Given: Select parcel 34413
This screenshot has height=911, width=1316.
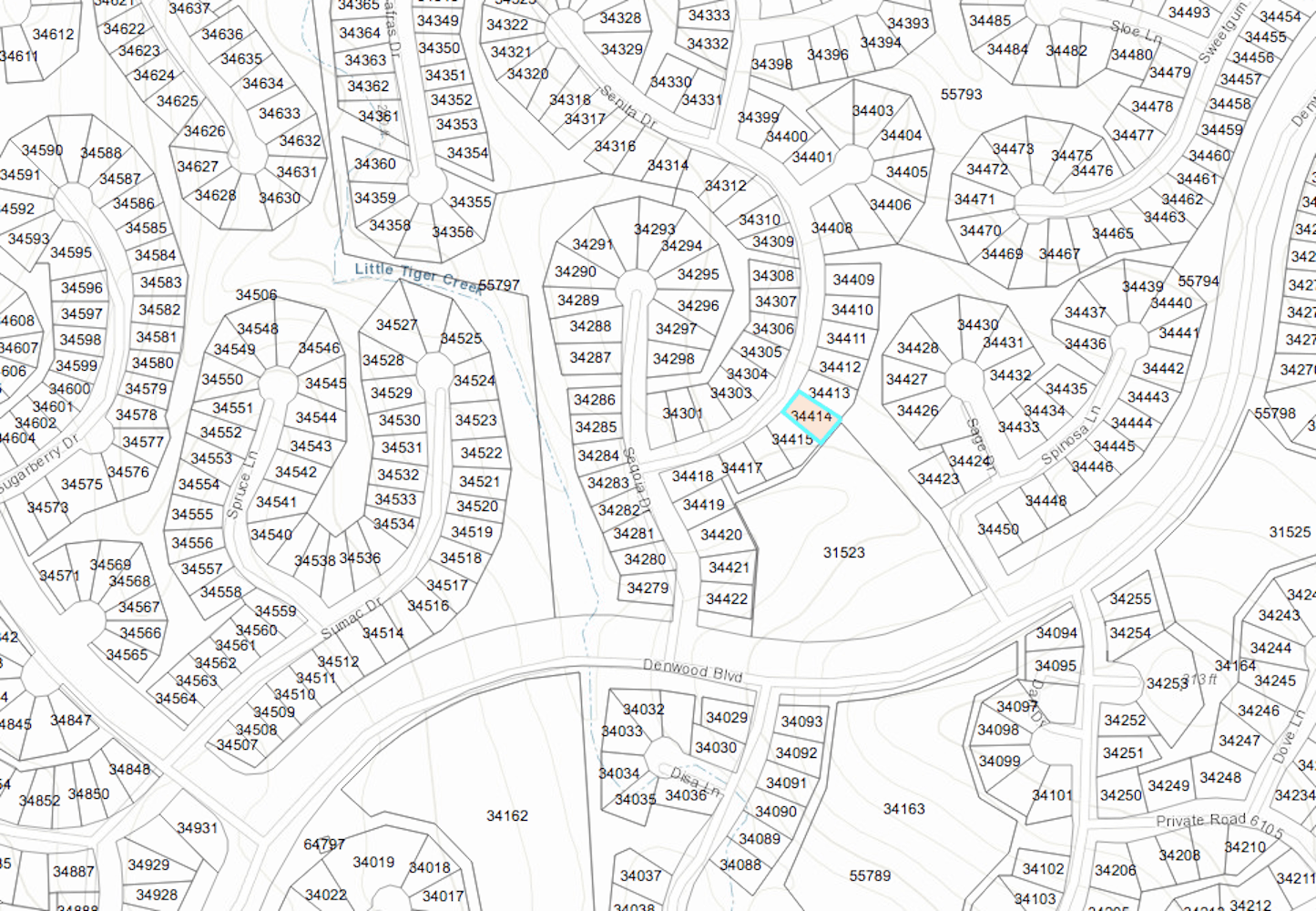Looking at the screenshot, I should [x=829, y=393].
